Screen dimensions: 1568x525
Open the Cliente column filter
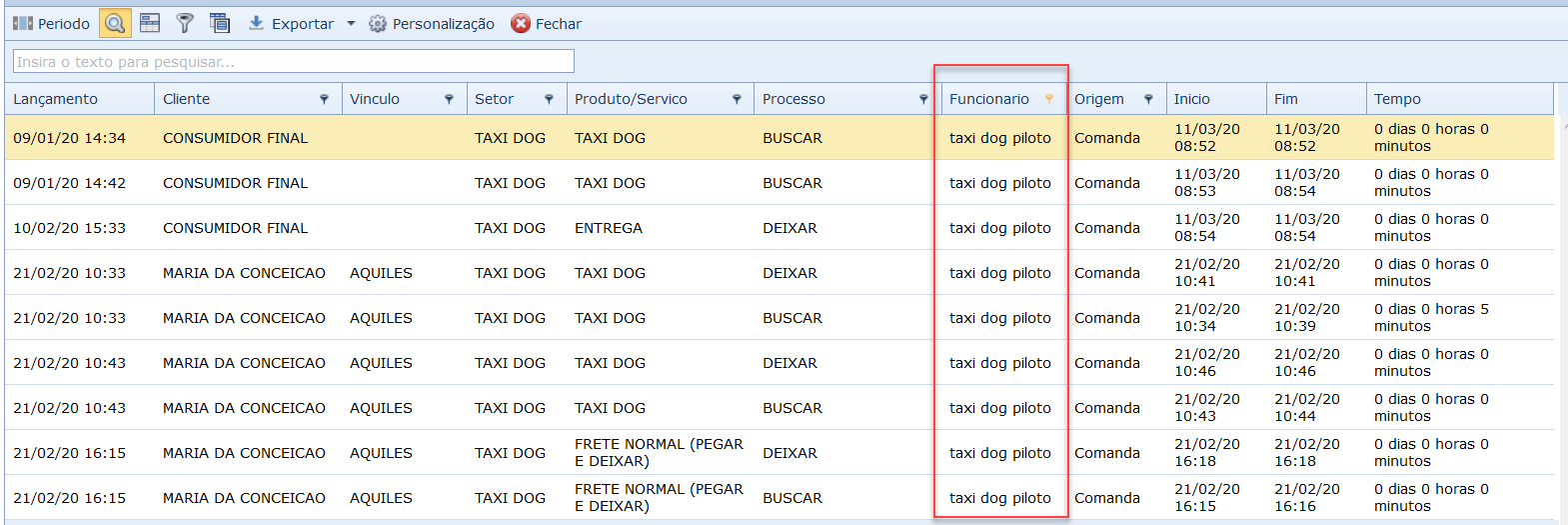coord(324,99)
